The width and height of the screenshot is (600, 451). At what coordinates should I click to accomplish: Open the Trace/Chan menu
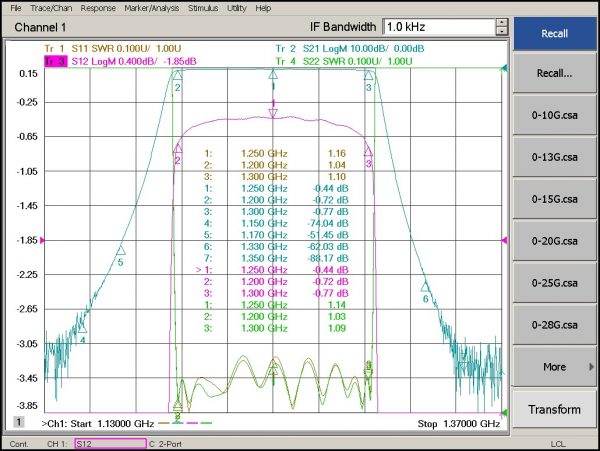point(51,8)
